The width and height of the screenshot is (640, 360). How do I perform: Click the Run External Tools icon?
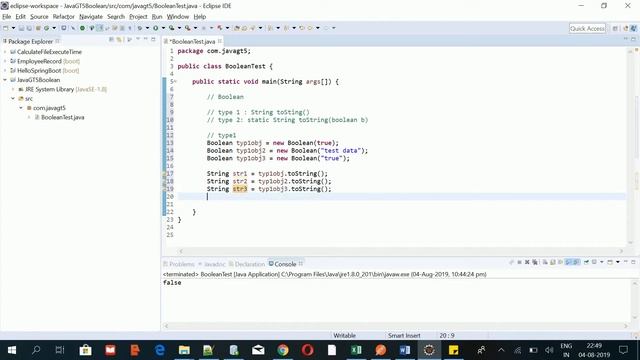(x=187, y=28)
